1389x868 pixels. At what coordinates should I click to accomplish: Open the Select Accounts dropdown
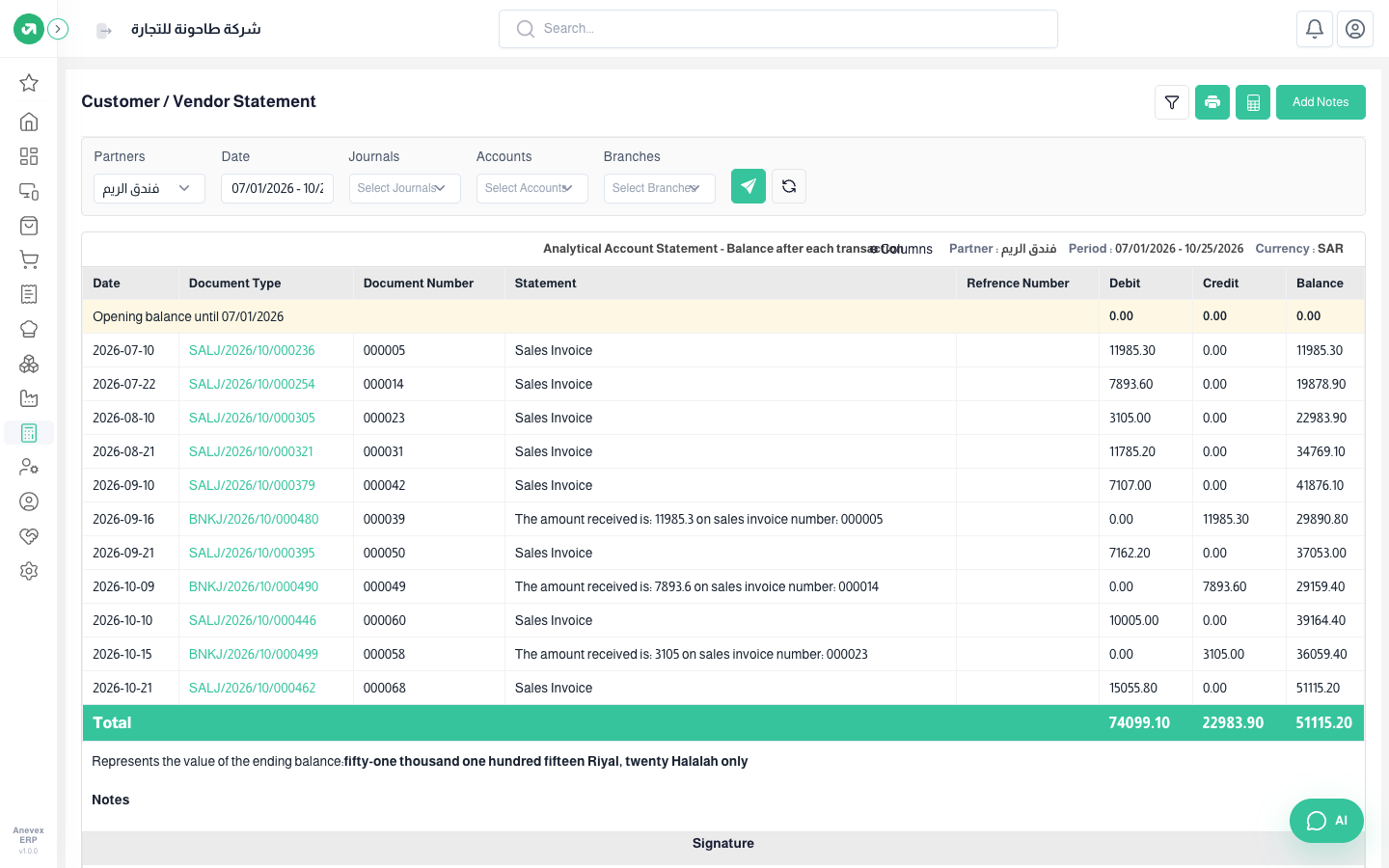532,188
